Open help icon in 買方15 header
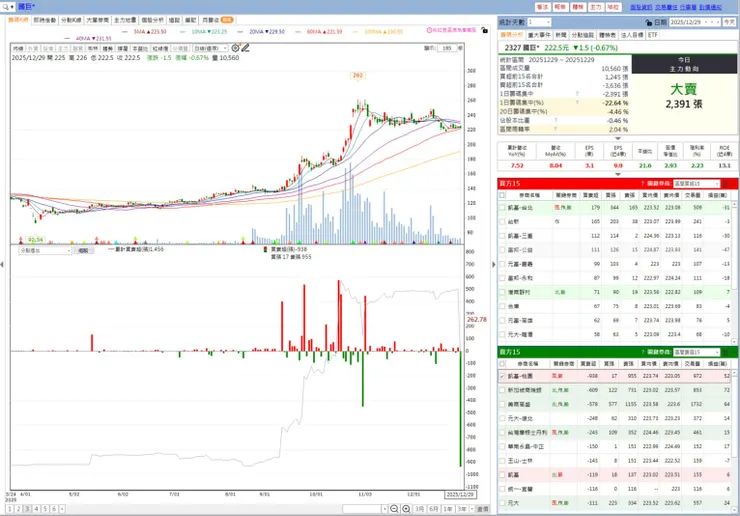740x516 pixels. 642,183
